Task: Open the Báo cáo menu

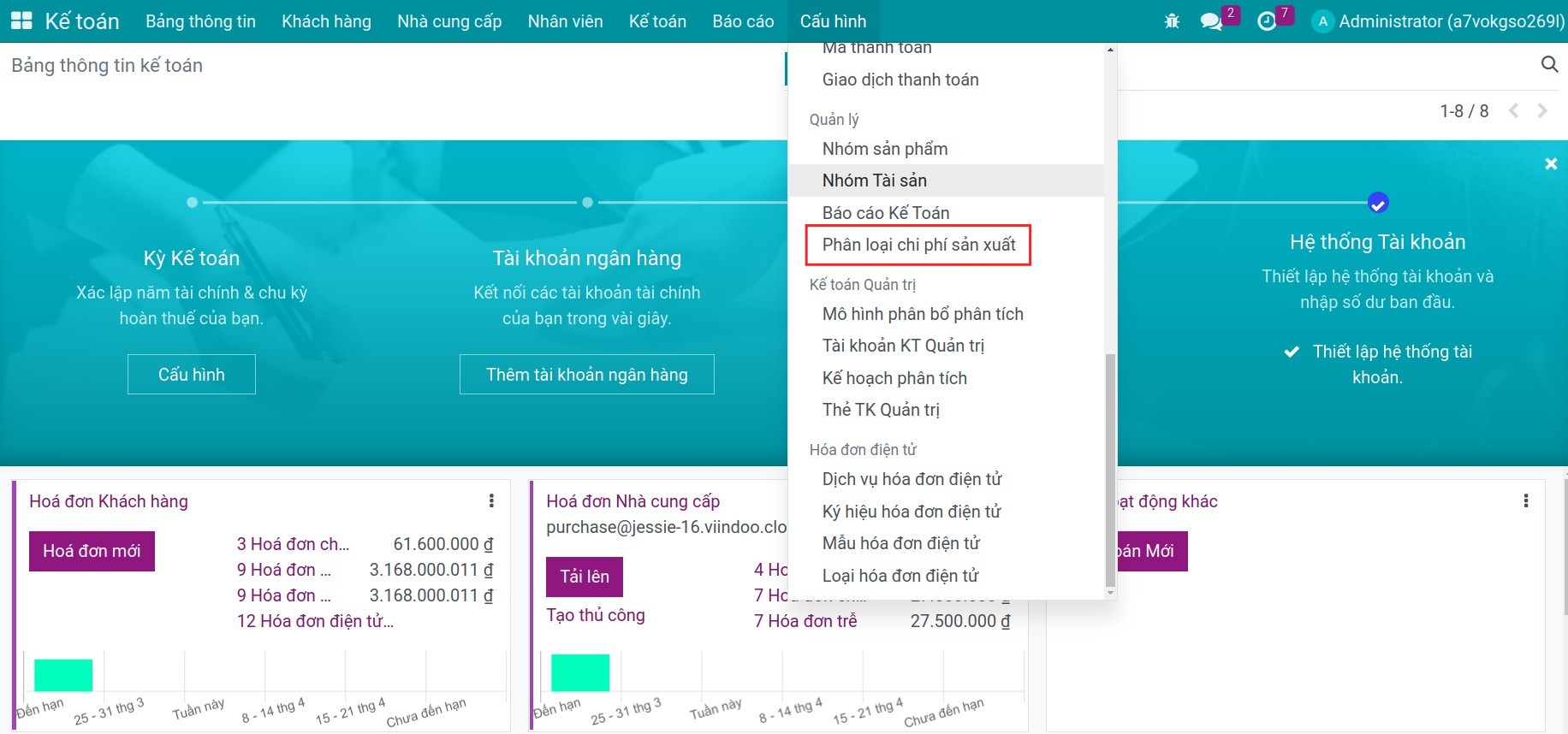Action: coord(743,21)
